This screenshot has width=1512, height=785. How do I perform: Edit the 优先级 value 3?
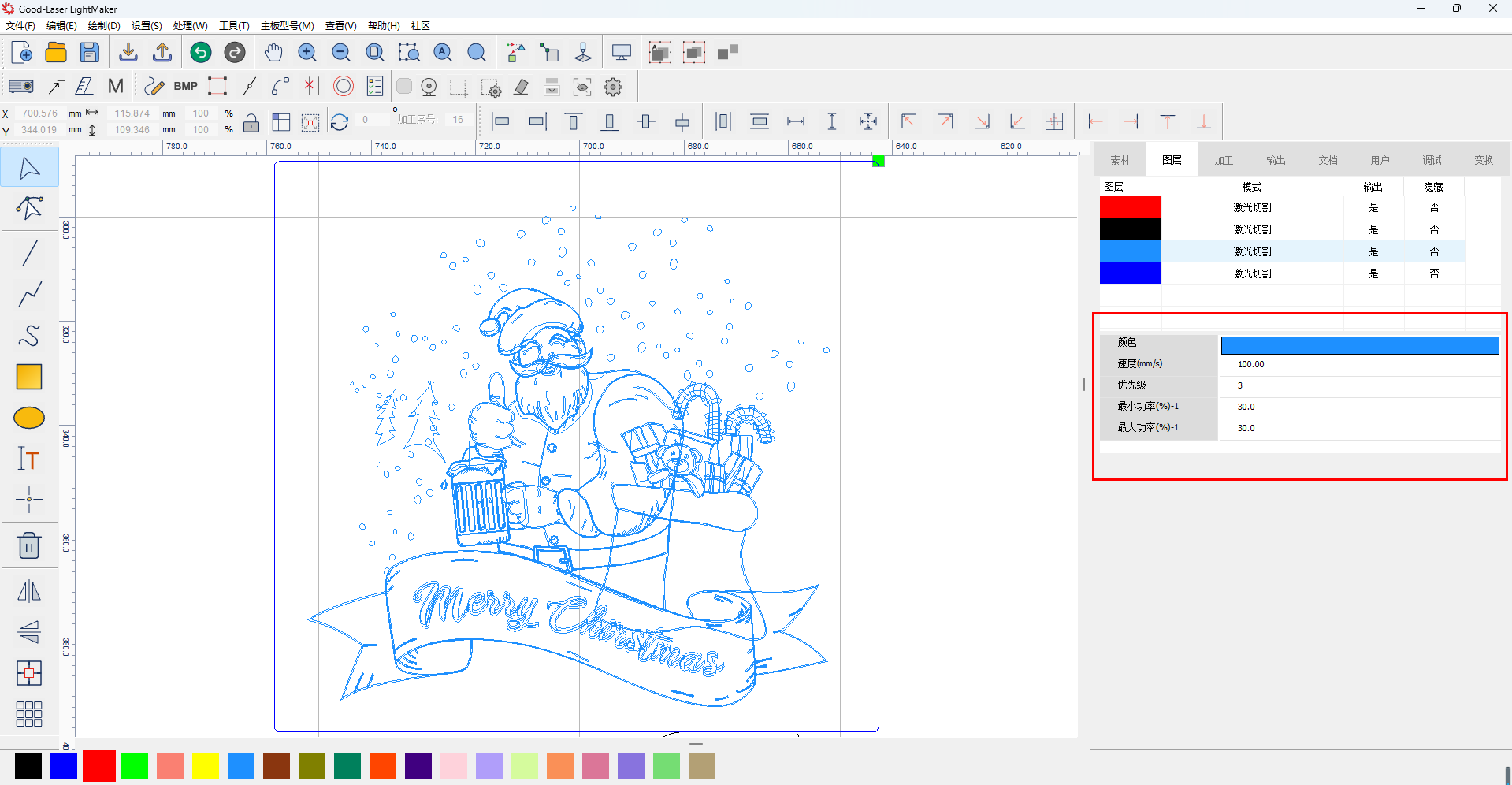[1360, 385]
